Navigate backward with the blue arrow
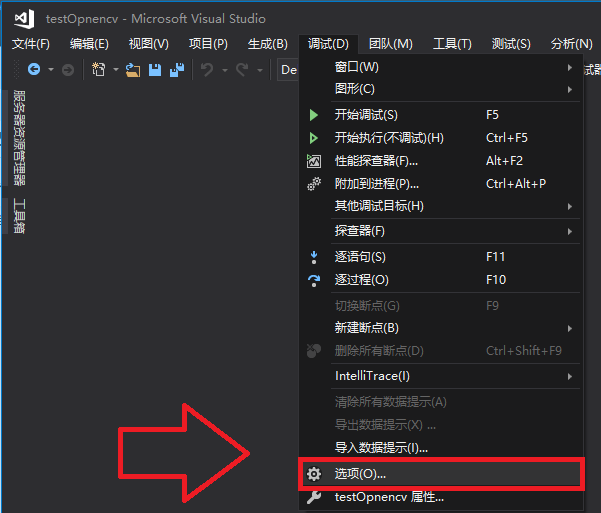This screenshot has width=601, height=513. (34, 69)
